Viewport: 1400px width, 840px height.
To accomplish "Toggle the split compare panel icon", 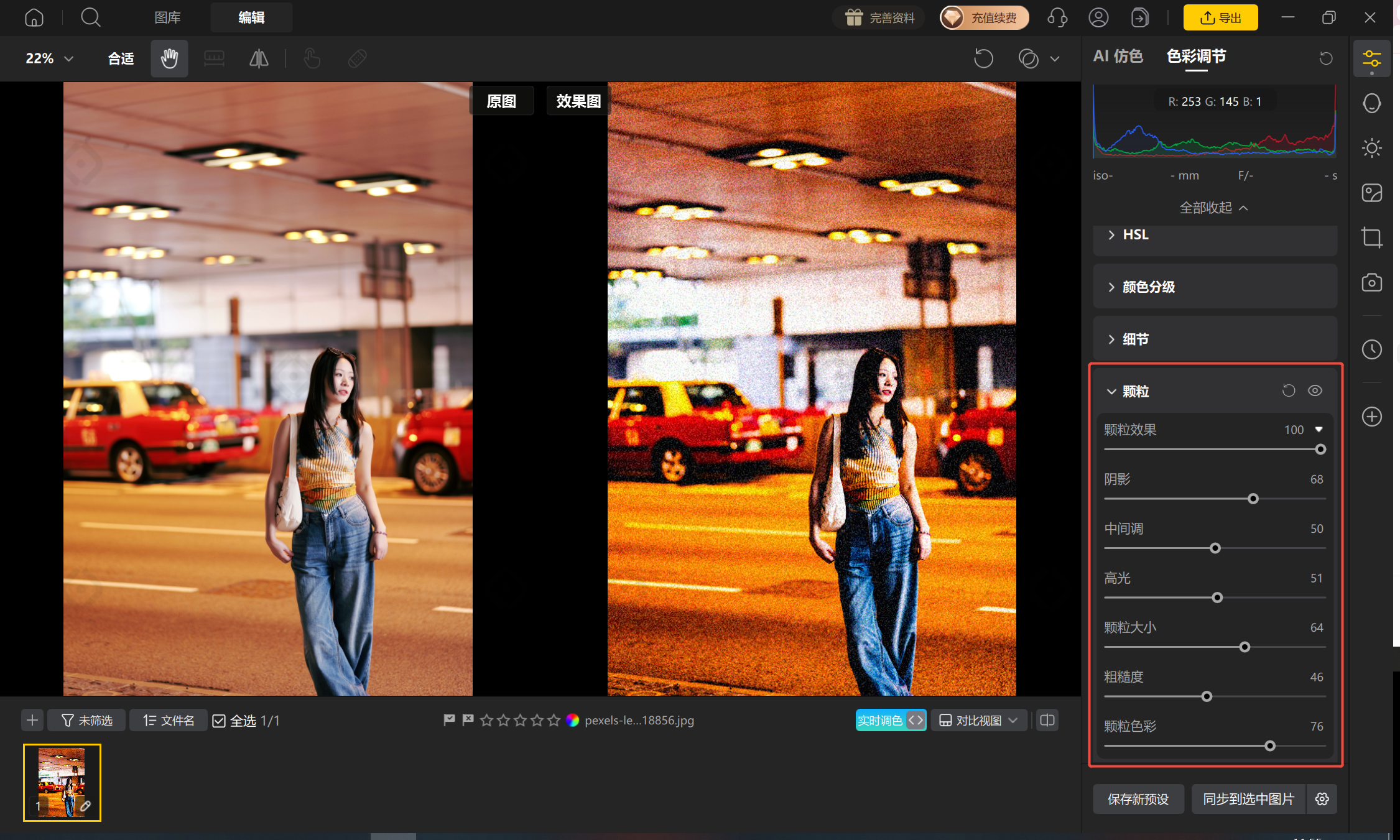I will (x=1047, y=720).
